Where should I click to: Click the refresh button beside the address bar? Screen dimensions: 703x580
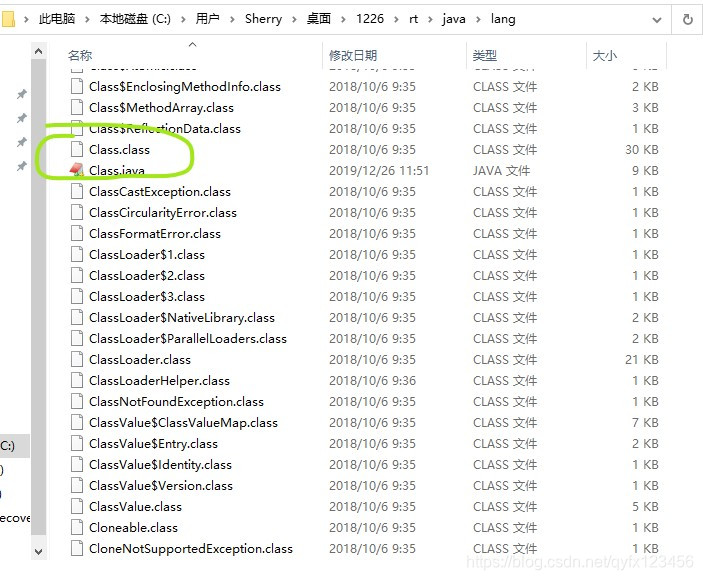click(x=687, y=19)
